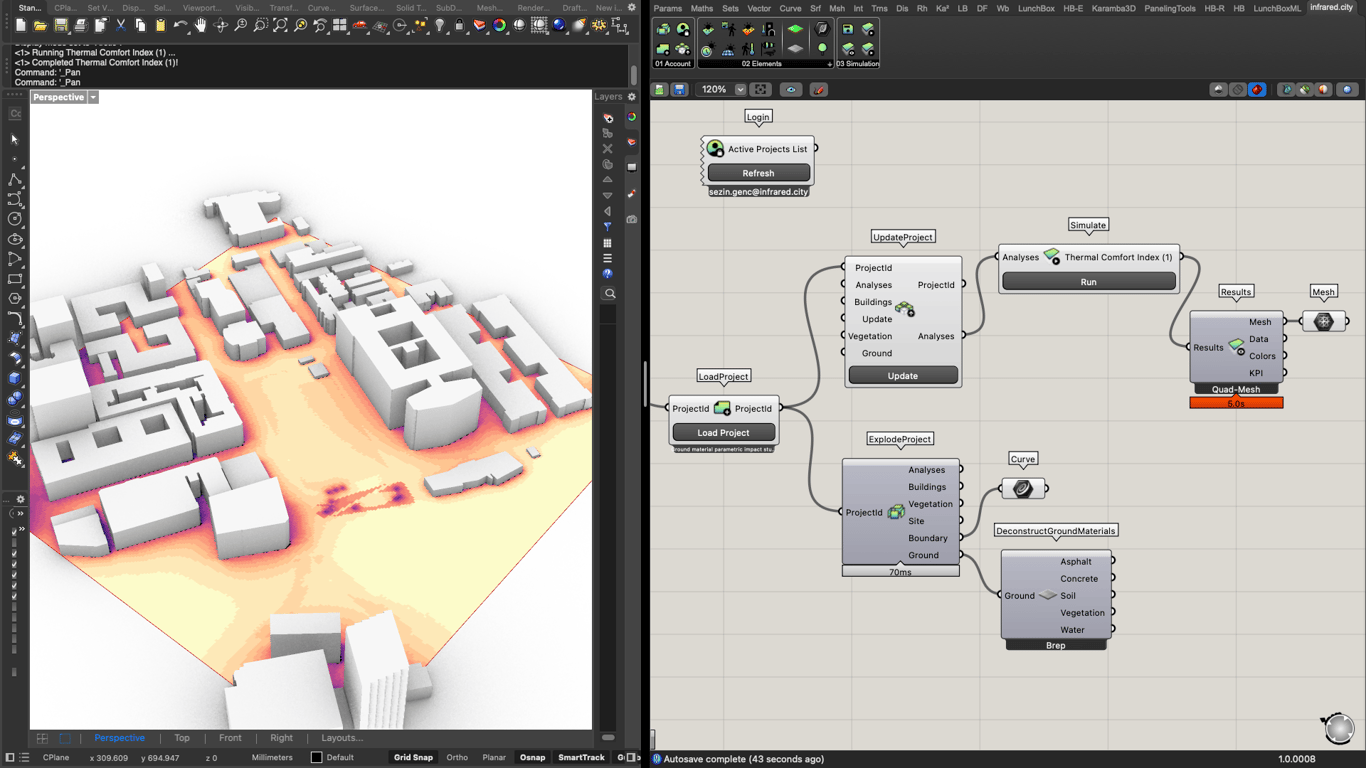
Task: Click the zoom extents icon in the canvas toolbar
Action: click(x=759, y=89)
